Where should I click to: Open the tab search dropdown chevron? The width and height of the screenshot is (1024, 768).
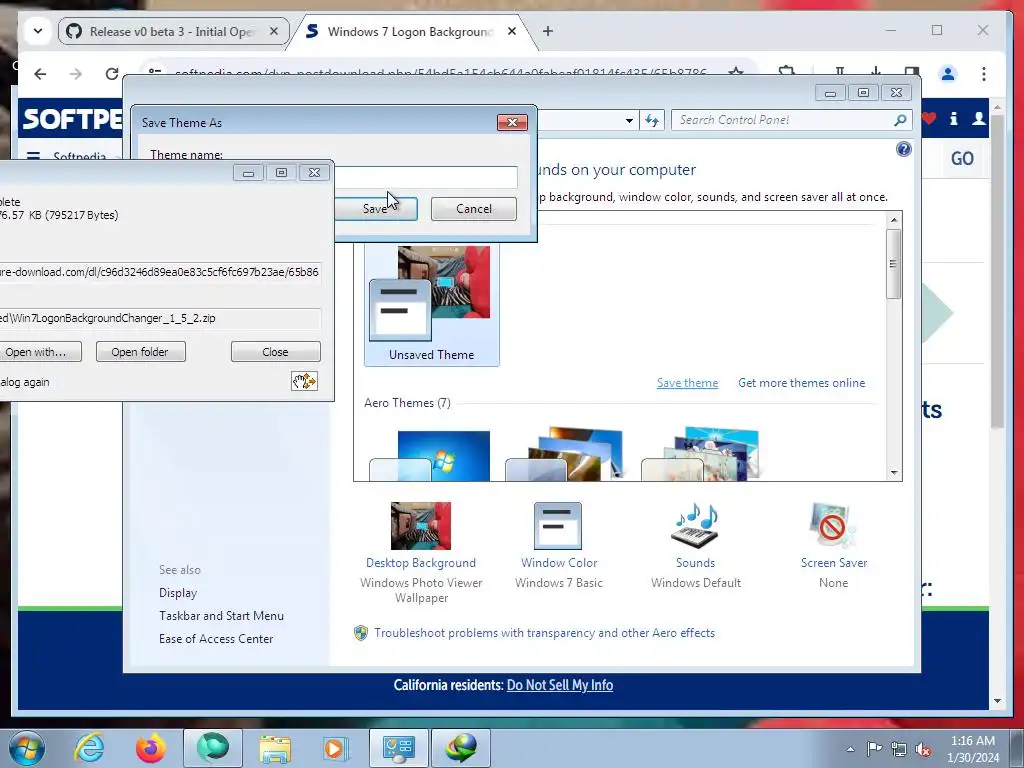coord(38,31)
